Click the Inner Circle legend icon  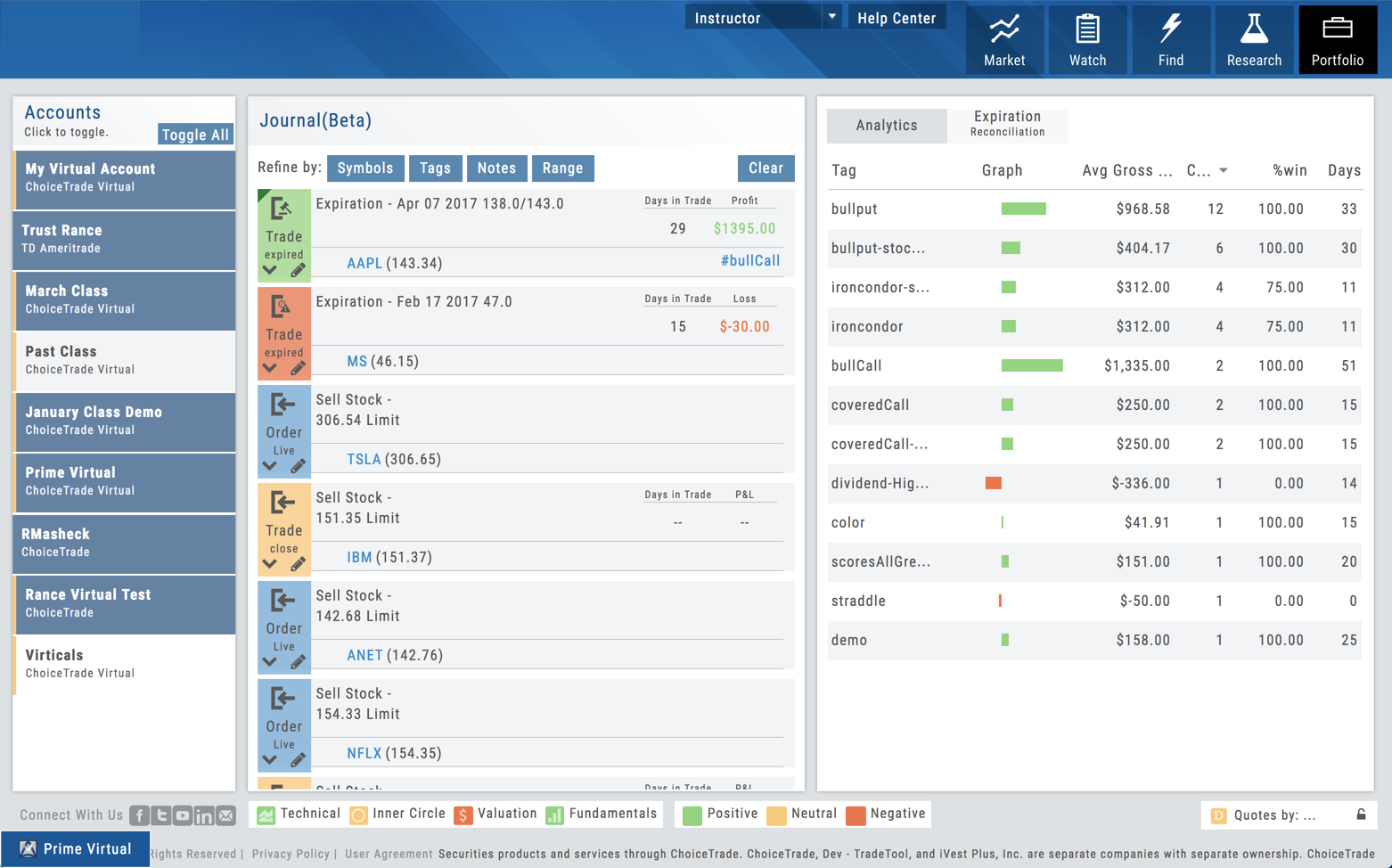358,815
